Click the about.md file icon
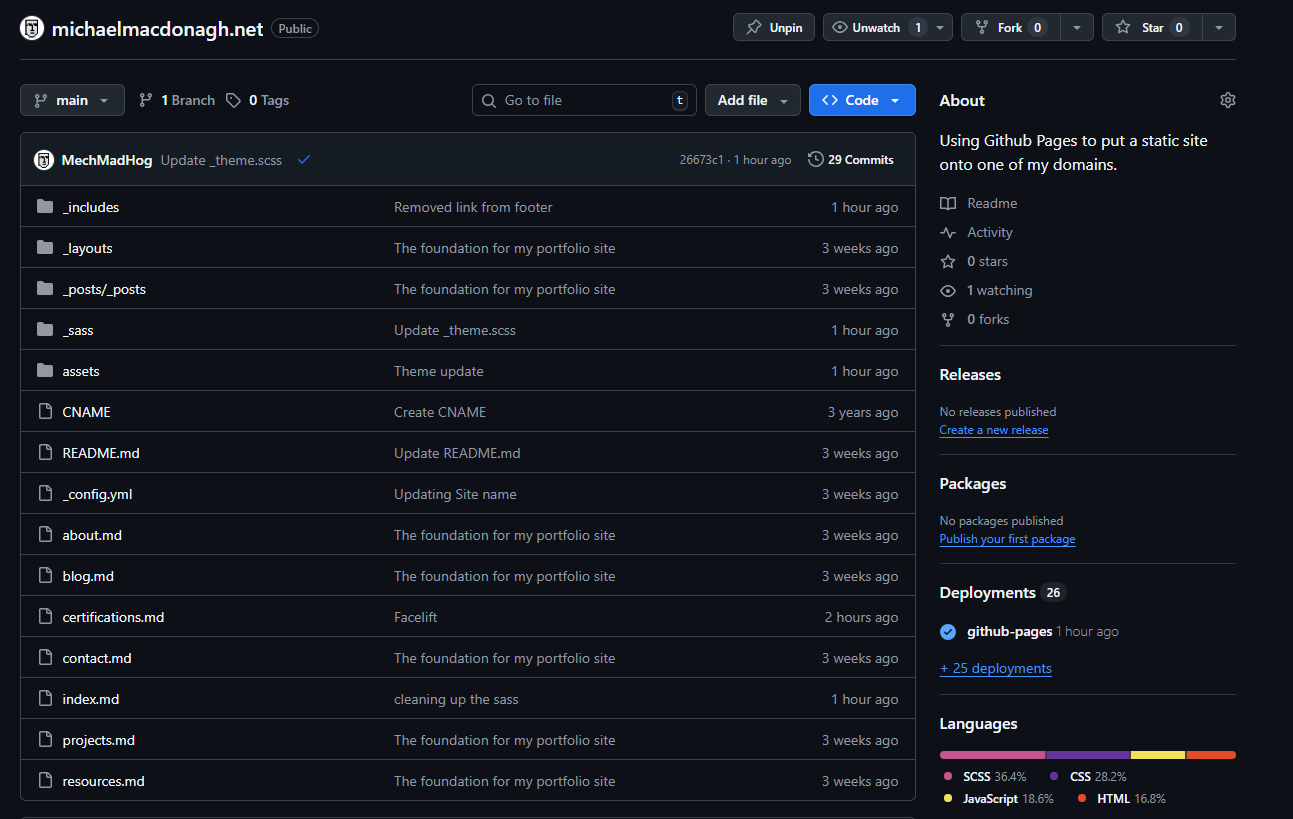Viewport: 1293px width, 819px height. pyautogui.click(x=45, y=535)
